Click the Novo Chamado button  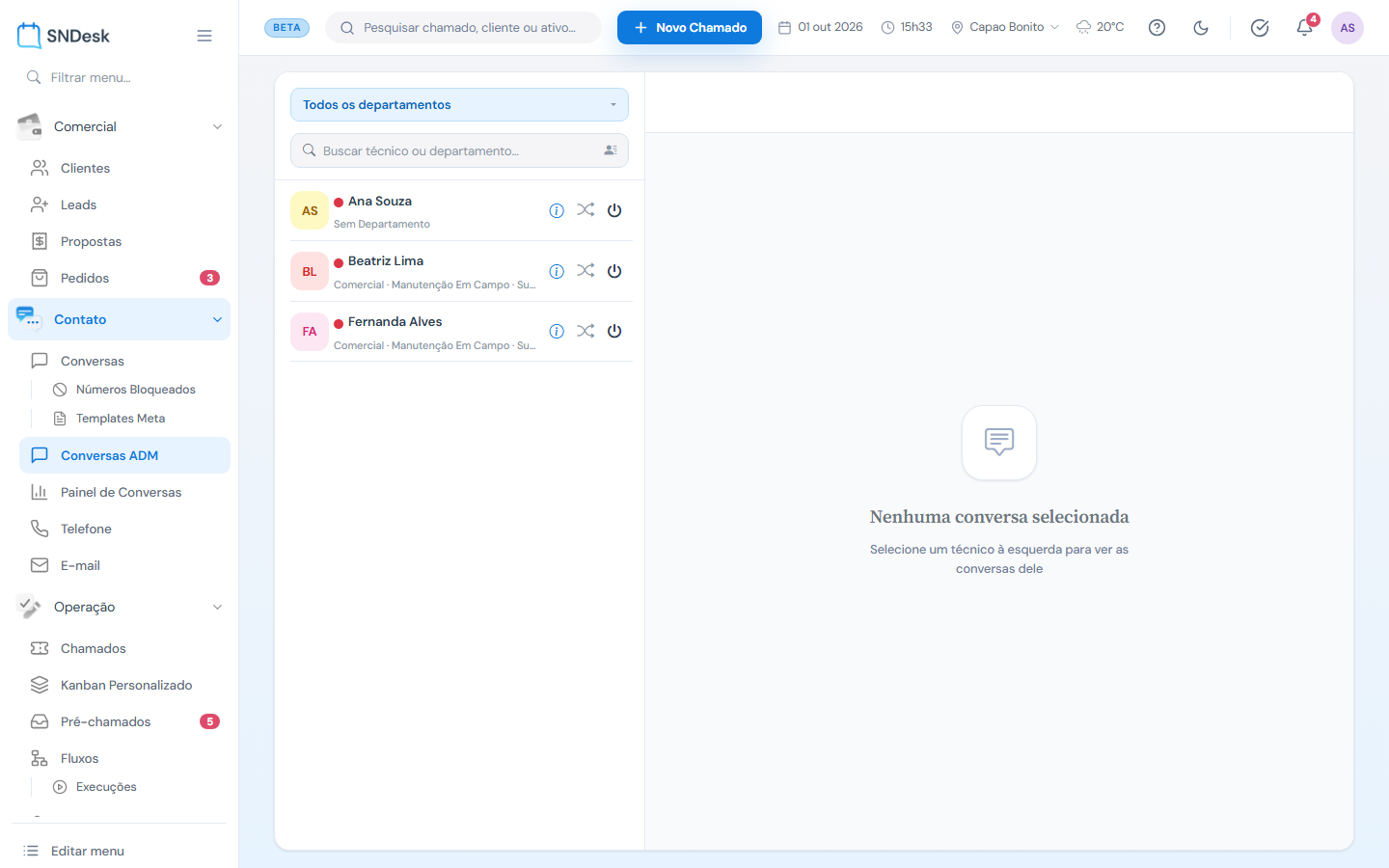click(690, 27)
